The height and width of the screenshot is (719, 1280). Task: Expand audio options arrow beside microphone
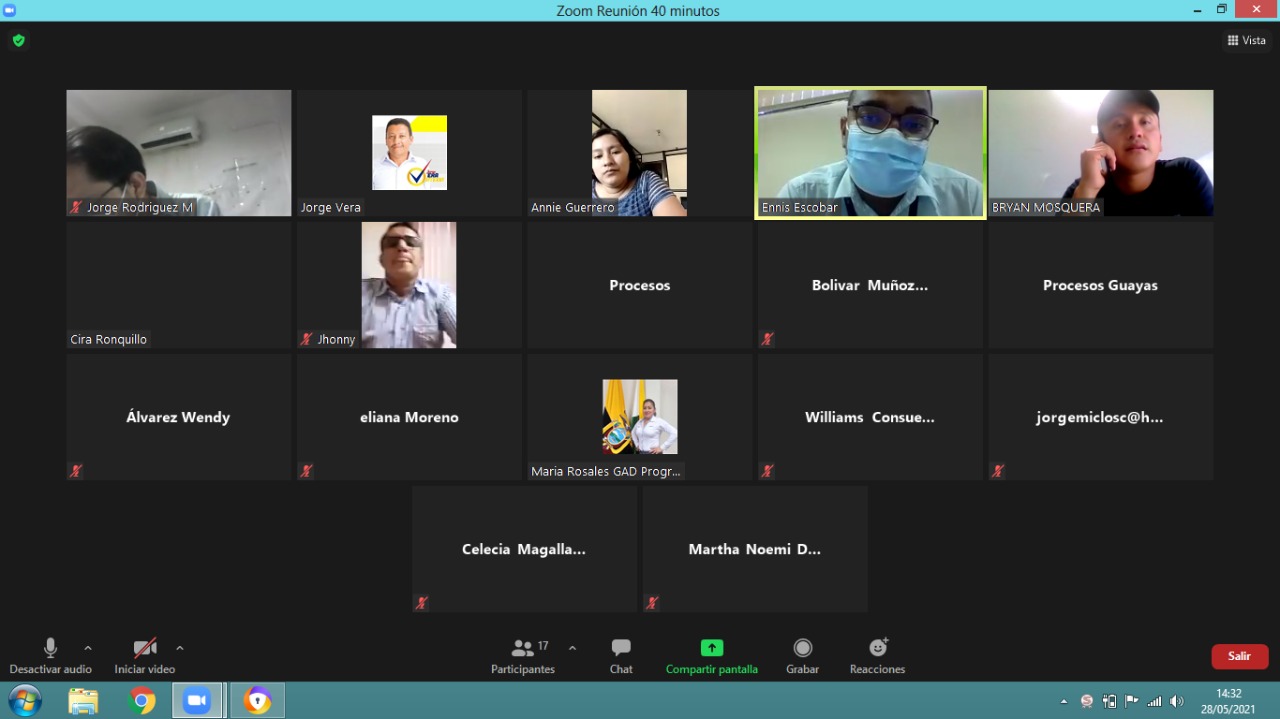pyautogui.click(x=88, y=648)
